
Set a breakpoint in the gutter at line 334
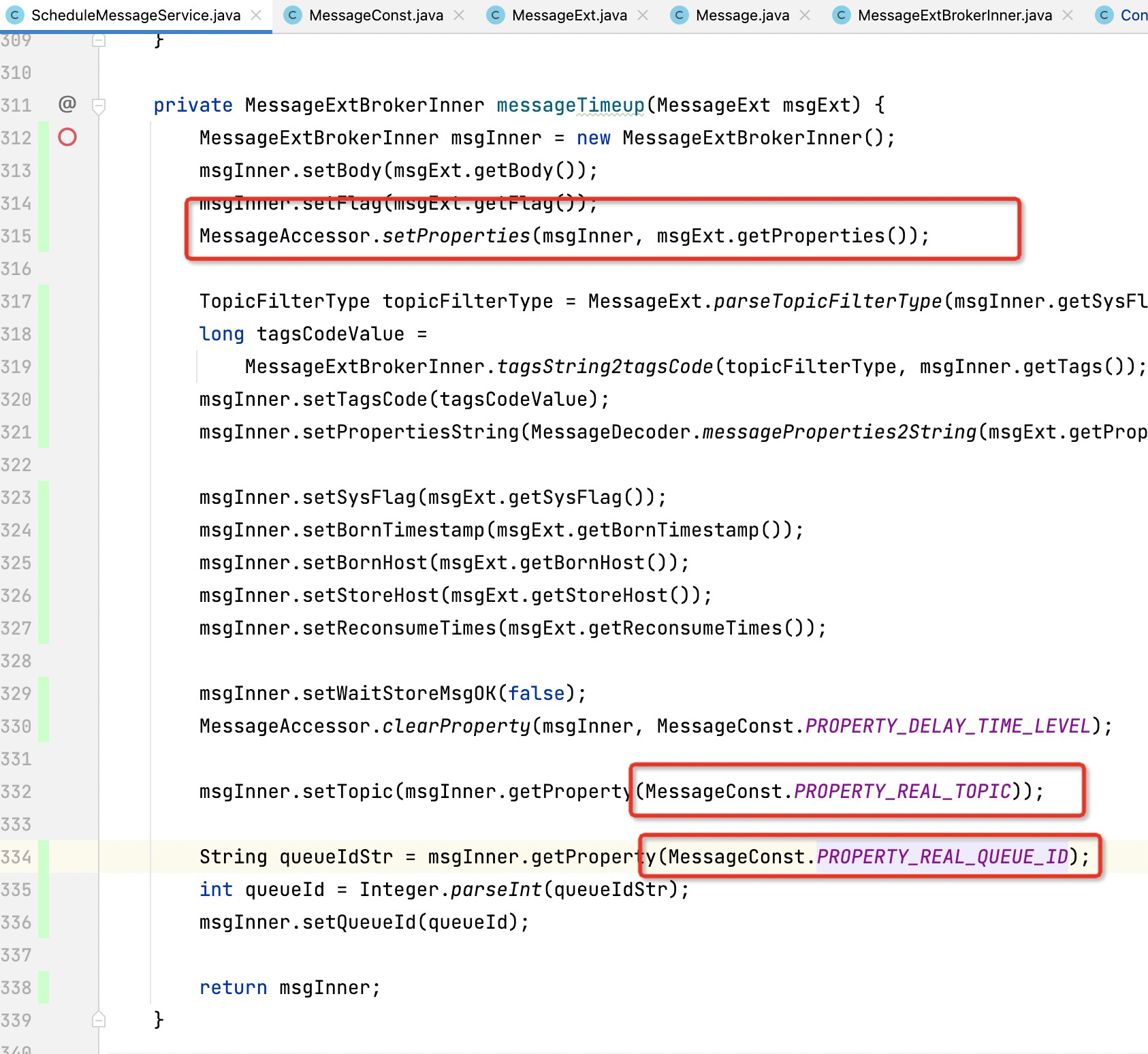tap(68, 857)
